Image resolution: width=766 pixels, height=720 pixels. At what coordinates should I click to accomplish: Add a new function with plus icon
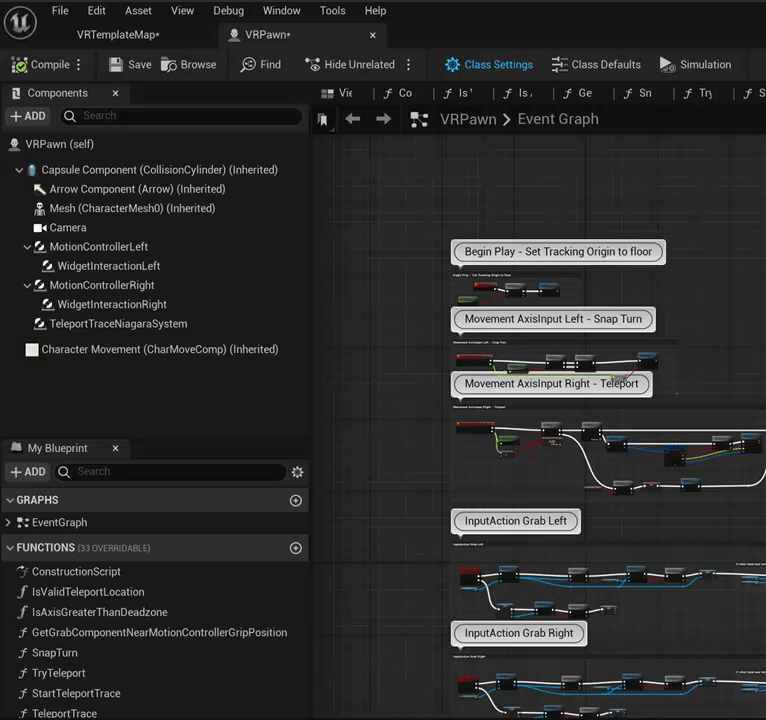296,548
